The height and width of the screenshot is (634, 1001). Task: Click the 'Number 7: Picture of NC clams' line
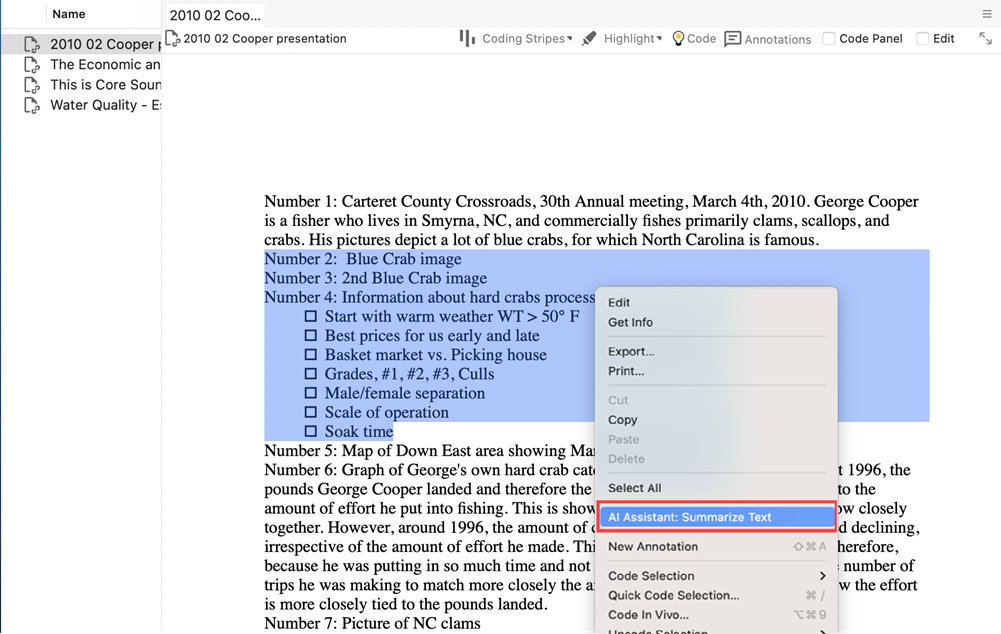(x=372, y=624)
